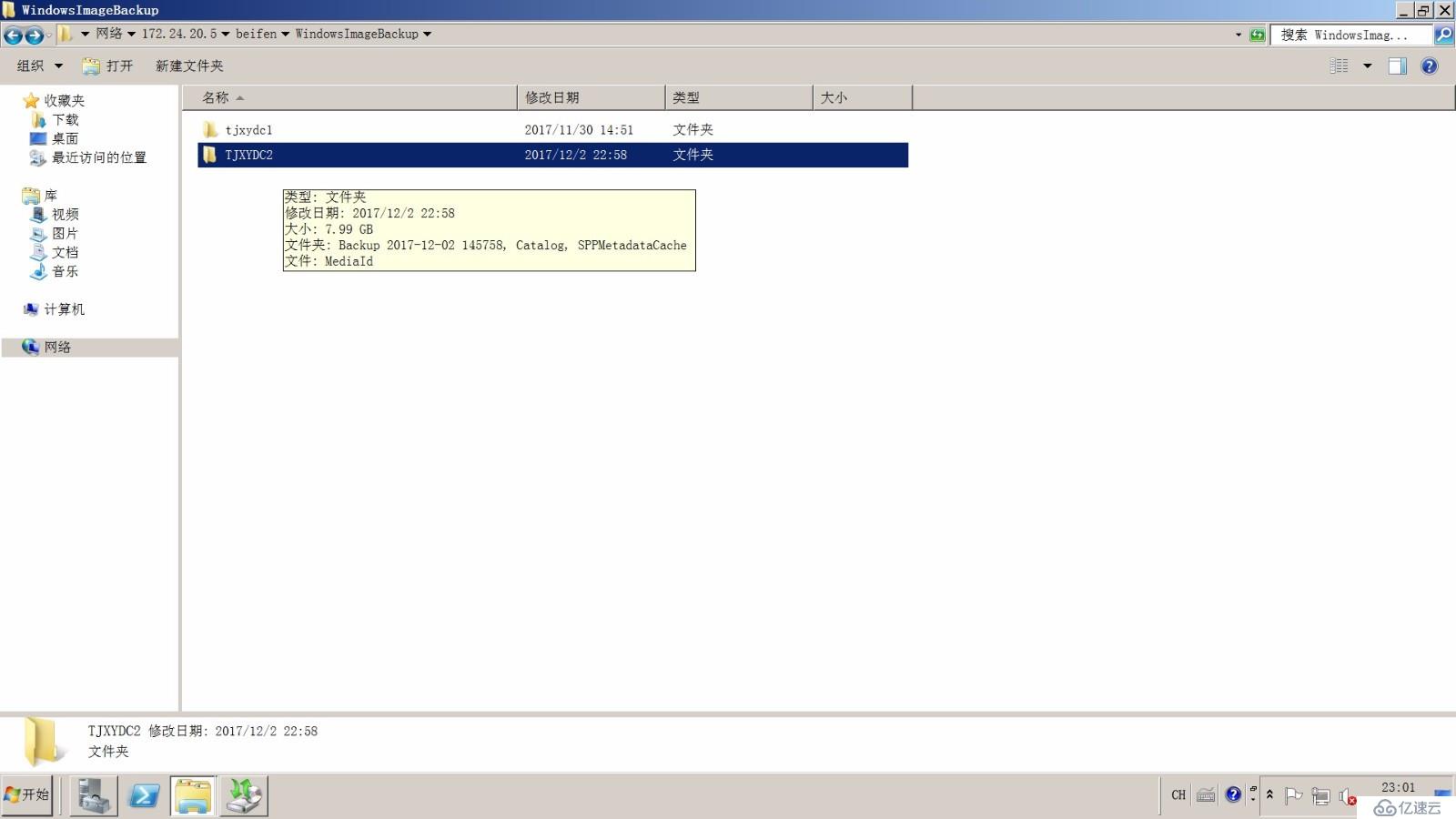This screenshot has height=819, width=1456.
Task: Select the beifen breadcrumb segment
Action: (x=256, y=34)
